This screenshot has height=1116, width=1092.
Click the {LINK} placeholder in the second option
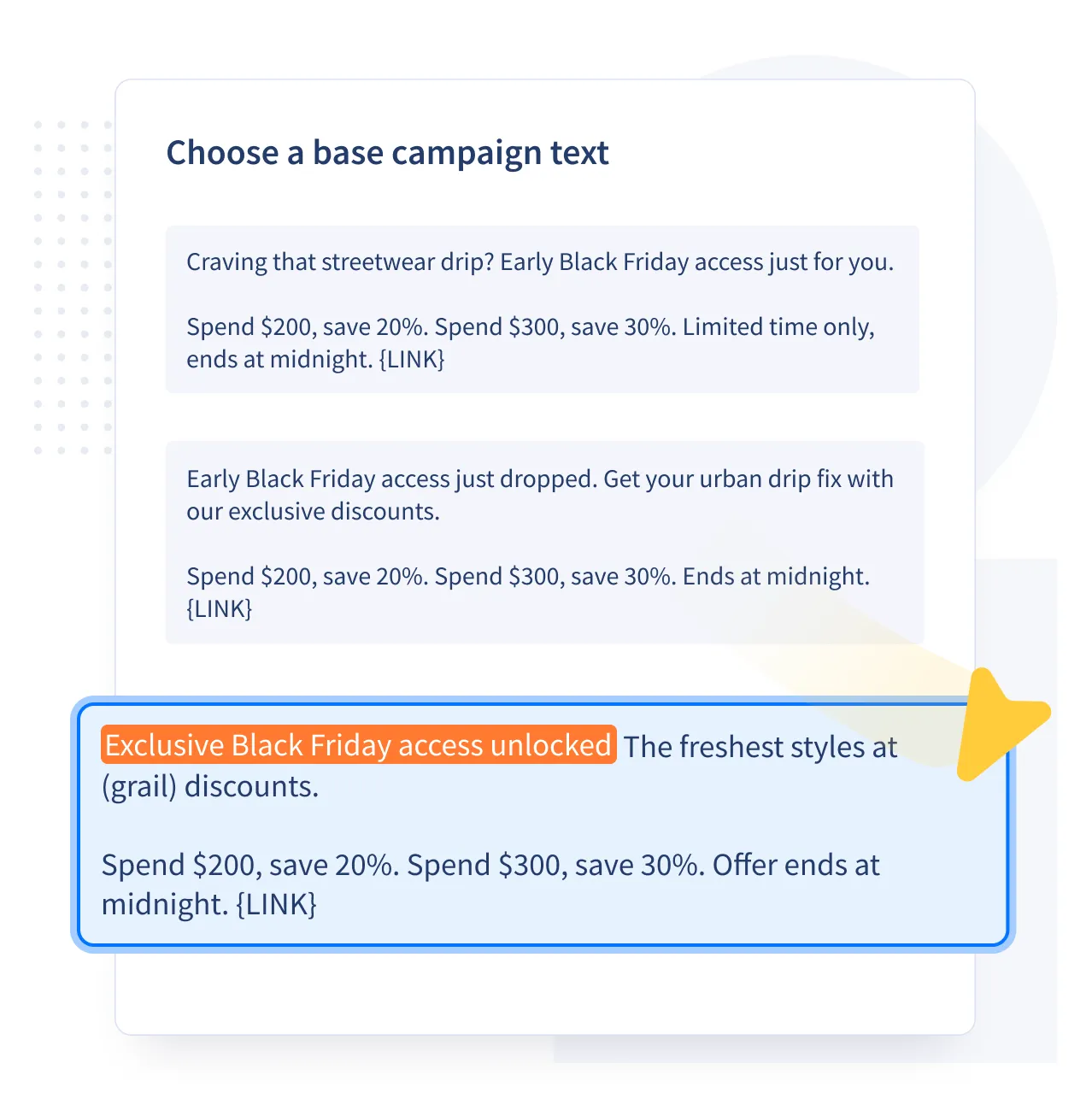[x=220, y=608]
